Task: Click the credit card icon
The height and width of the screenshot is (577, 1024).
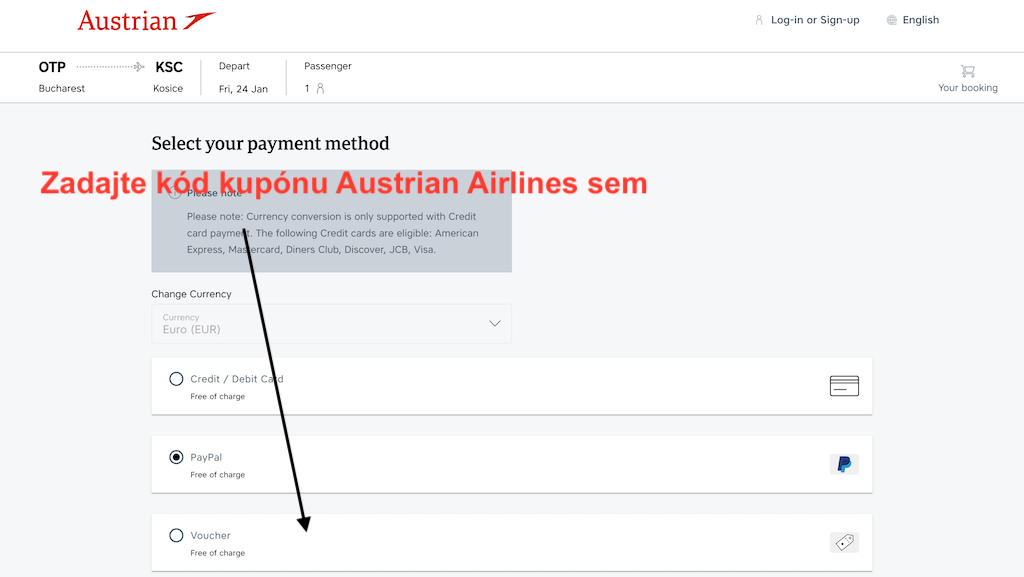Action: [x=844, y=386]
